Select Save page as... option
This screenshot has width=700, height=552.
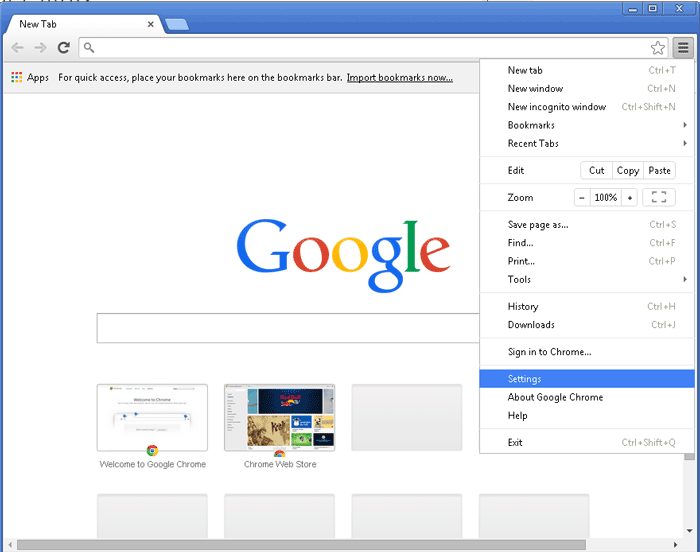point(587,225)
